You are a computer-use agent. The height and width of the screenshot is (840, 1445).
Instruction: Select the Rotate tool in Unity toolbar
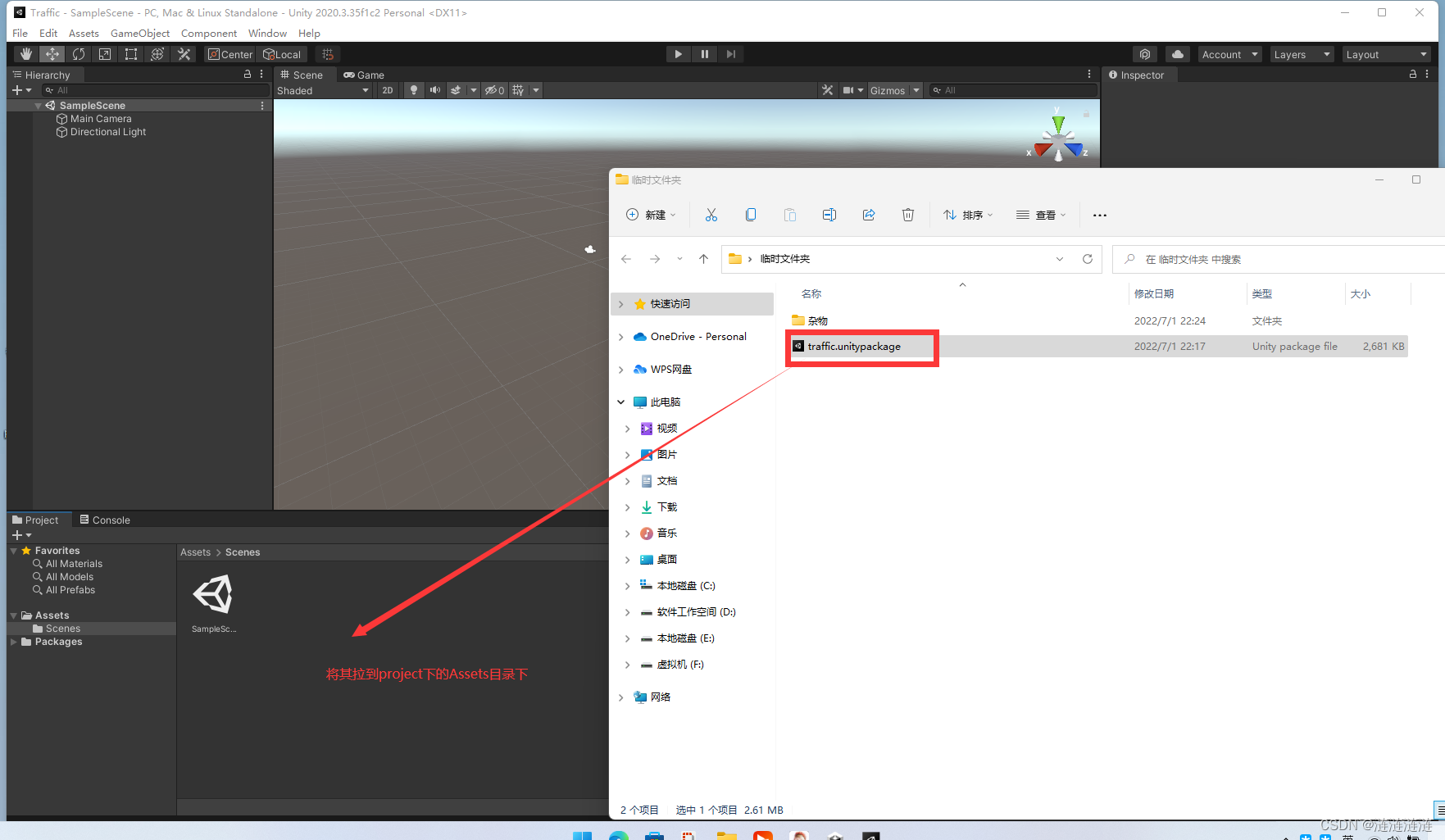pos(79,54)
